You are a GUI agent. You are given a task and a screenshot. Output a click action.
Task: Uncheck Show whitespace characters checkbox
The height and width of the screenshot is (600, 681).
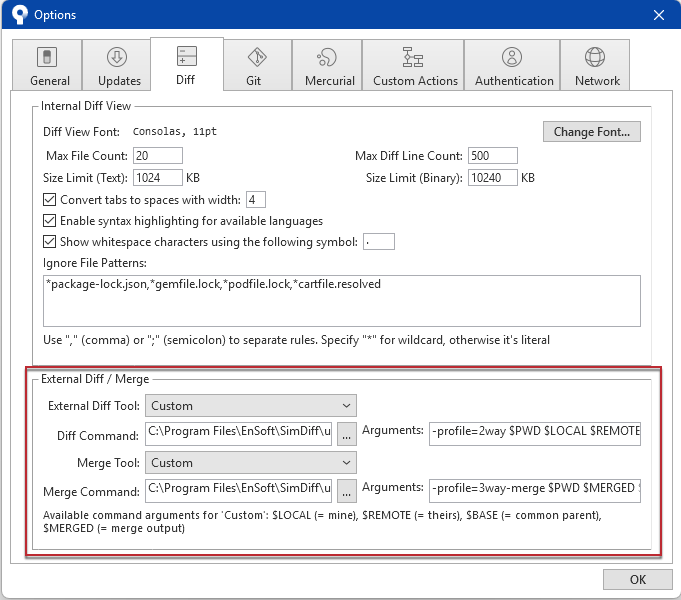click(x=50, y=242)
